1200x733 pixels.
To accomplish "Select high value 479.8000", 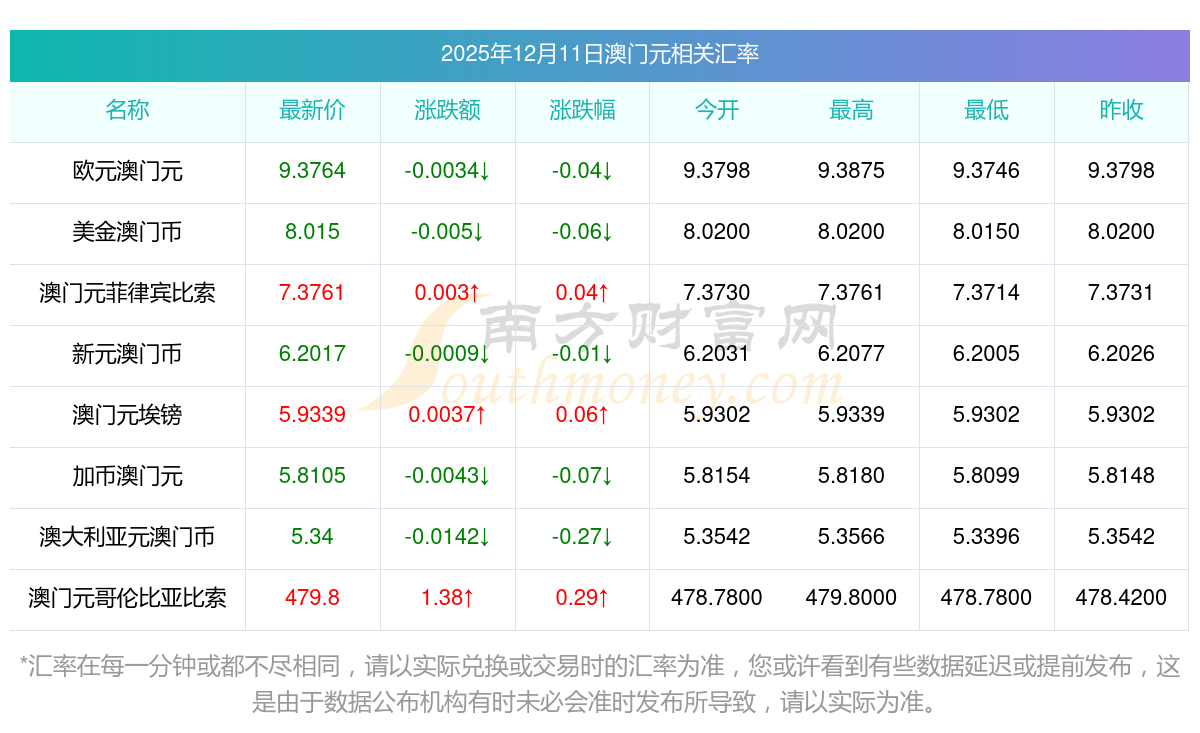I will click(851, 598).
